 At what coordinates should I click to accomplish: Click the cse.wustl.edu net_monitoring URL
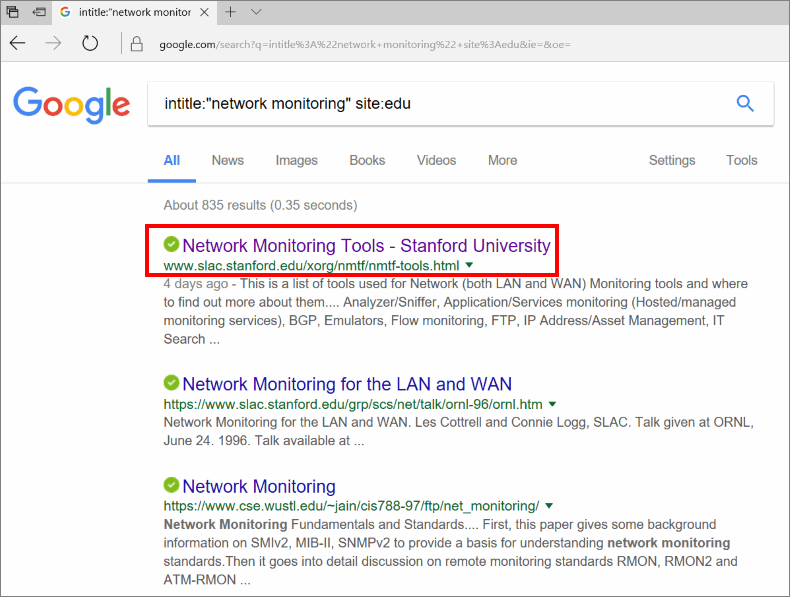[352, 506]
